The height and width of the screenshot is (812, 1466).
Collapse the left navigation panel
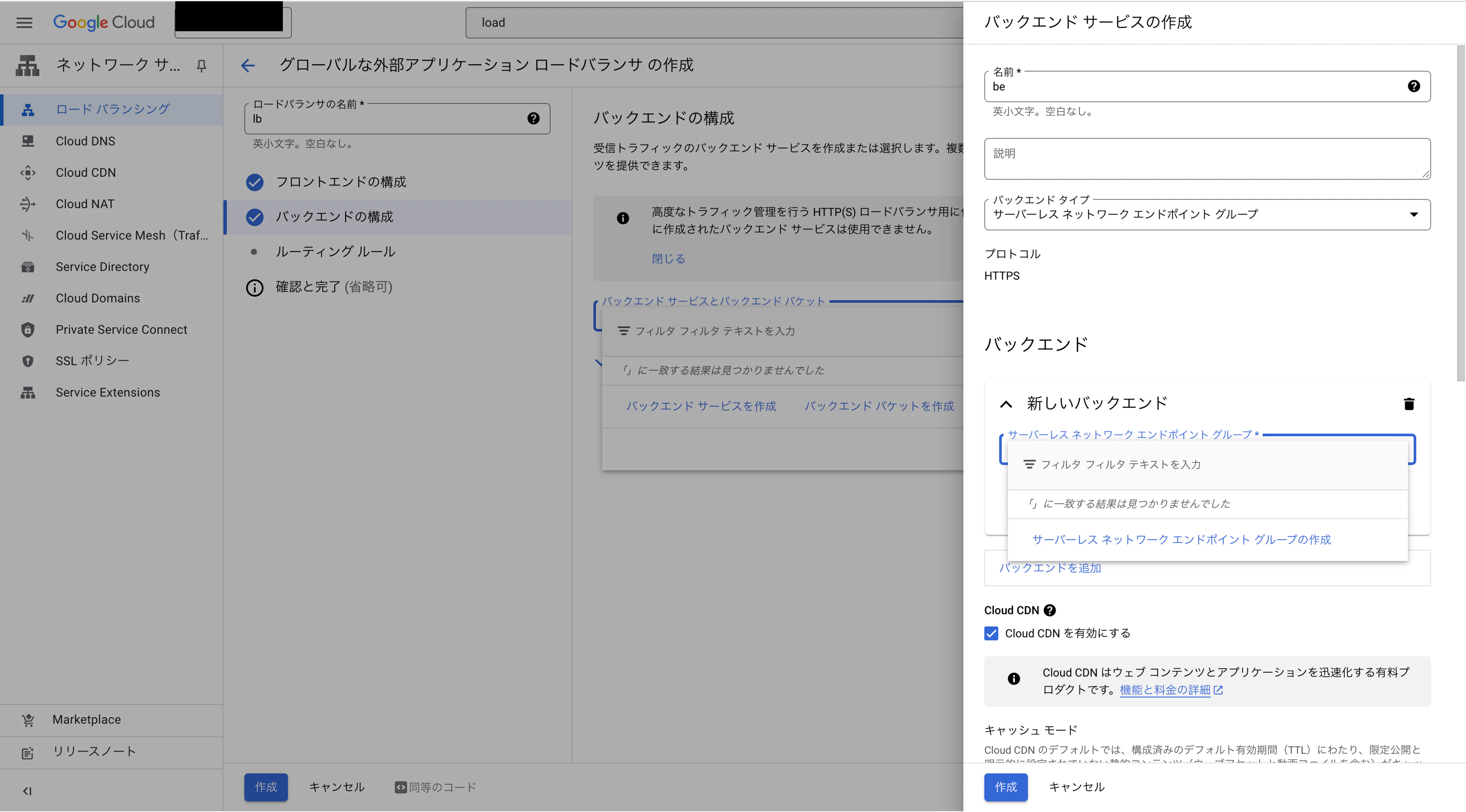click(x=27, y=790)
